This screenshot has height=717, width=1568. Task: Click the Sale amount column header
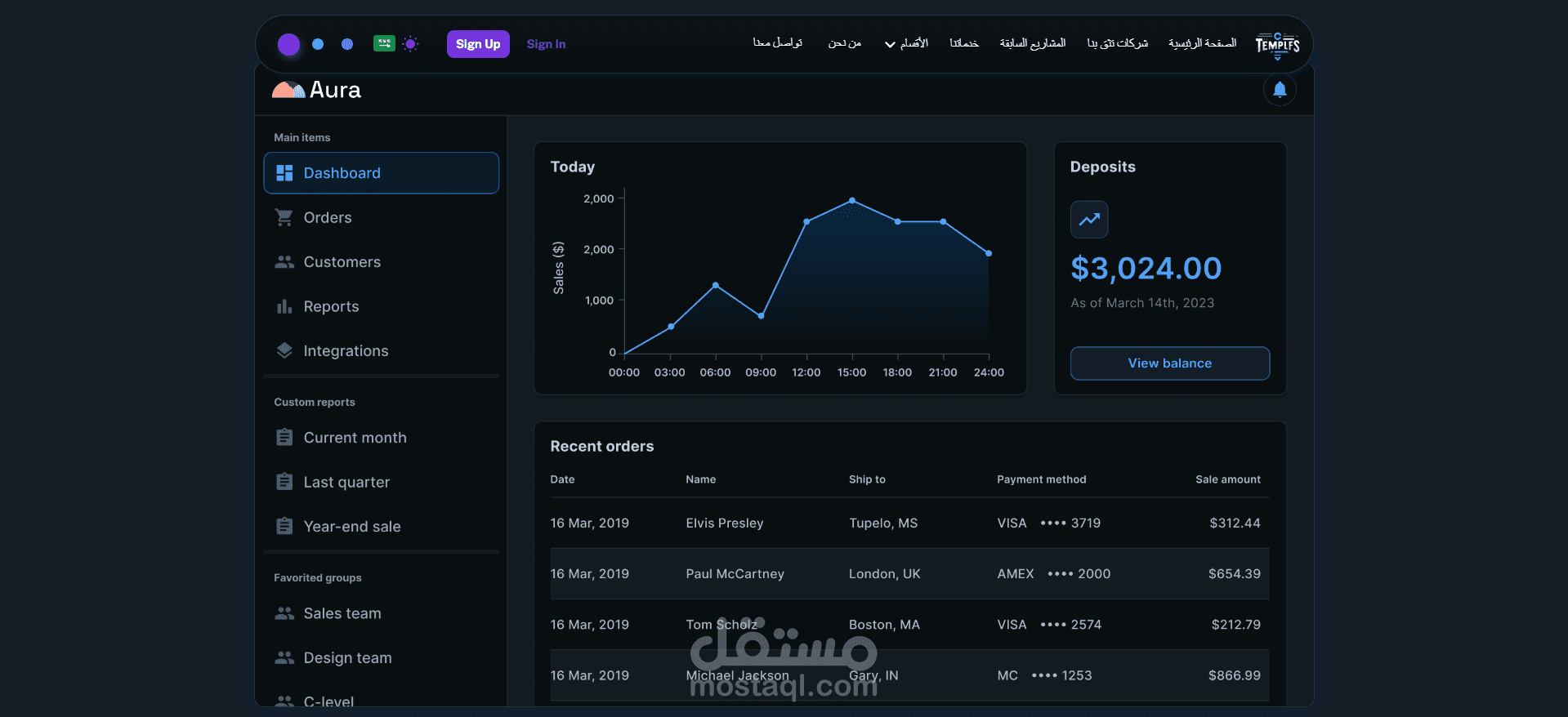[x=1227, y=479]
